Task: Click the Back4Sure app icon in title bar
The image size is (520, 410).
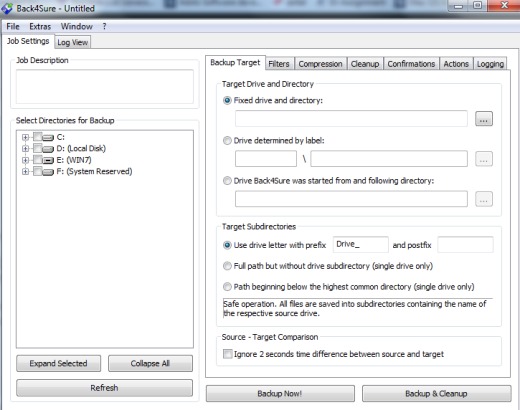Action: 7,9
